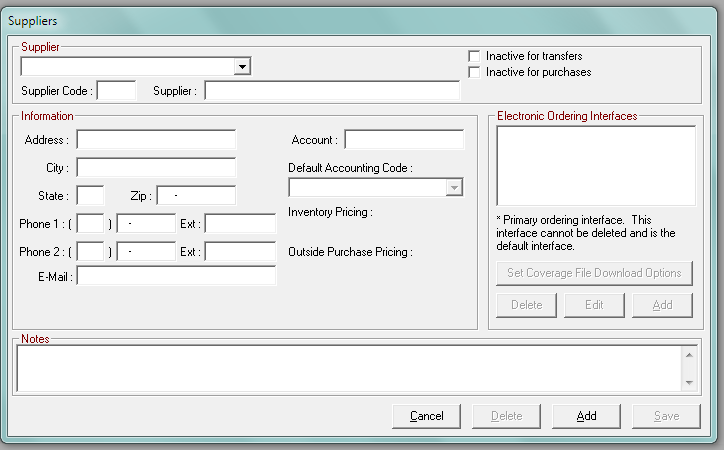Click the Phone 1 area code box
724x450 pixels.
(x=90, y=224)
